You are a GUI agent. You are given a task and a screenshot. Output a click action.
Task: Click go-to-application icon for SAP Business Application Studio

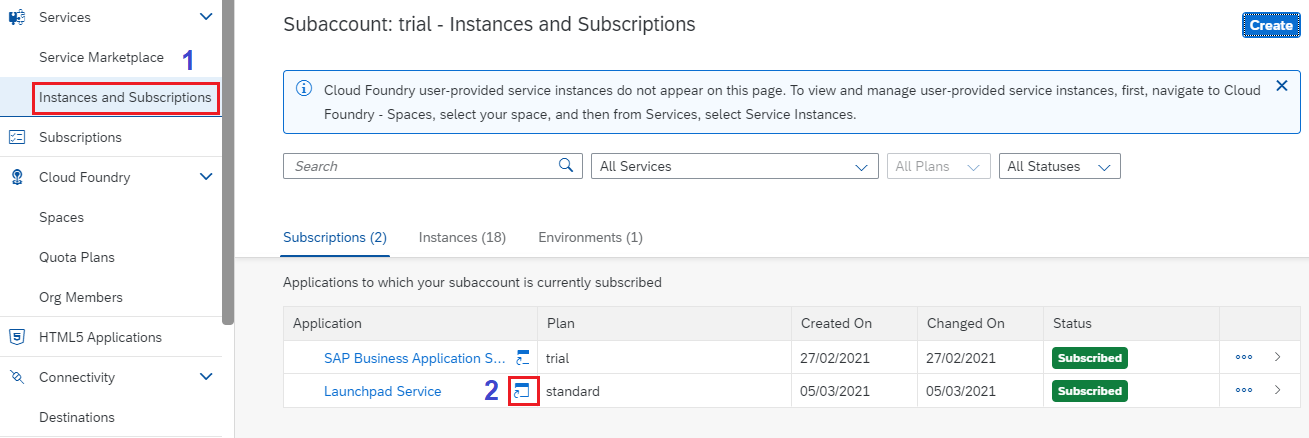pos(522,357)
